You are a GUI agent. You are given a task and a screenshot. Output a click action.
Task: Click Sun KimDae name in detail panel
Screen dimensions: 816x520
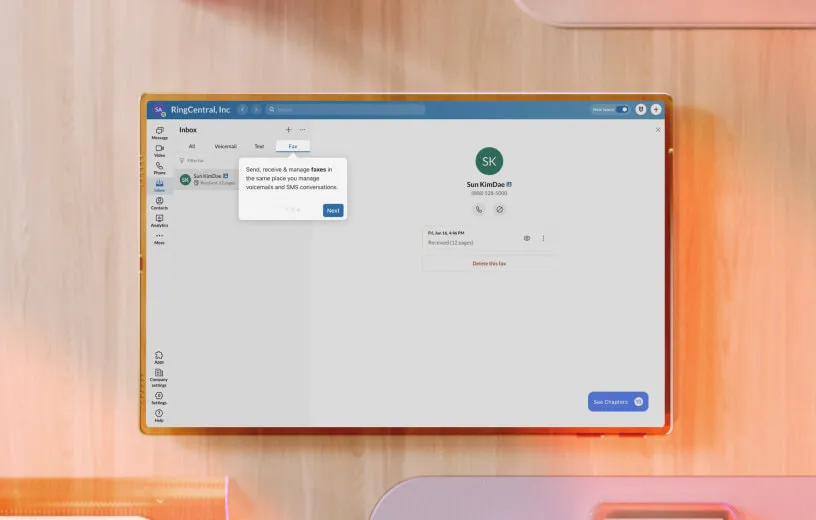coord(486,184)
